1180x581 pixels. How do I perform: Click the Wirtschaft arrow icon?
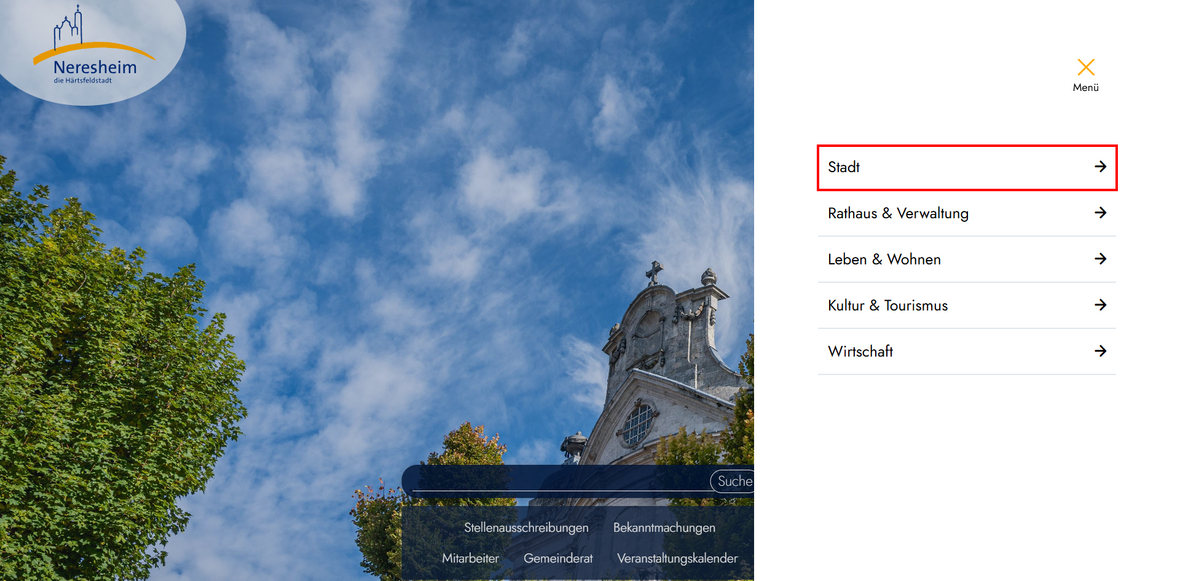pos(1100,351)
